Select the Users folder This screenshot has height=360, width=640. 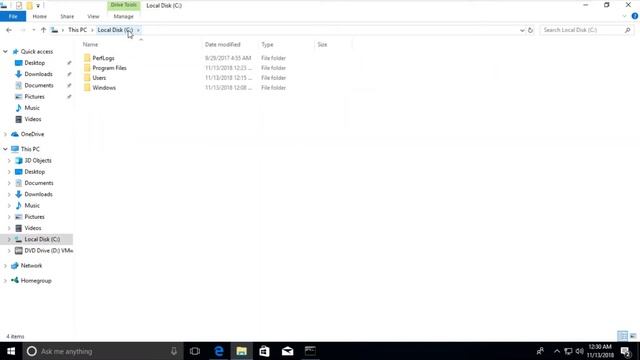coord(99,78)
